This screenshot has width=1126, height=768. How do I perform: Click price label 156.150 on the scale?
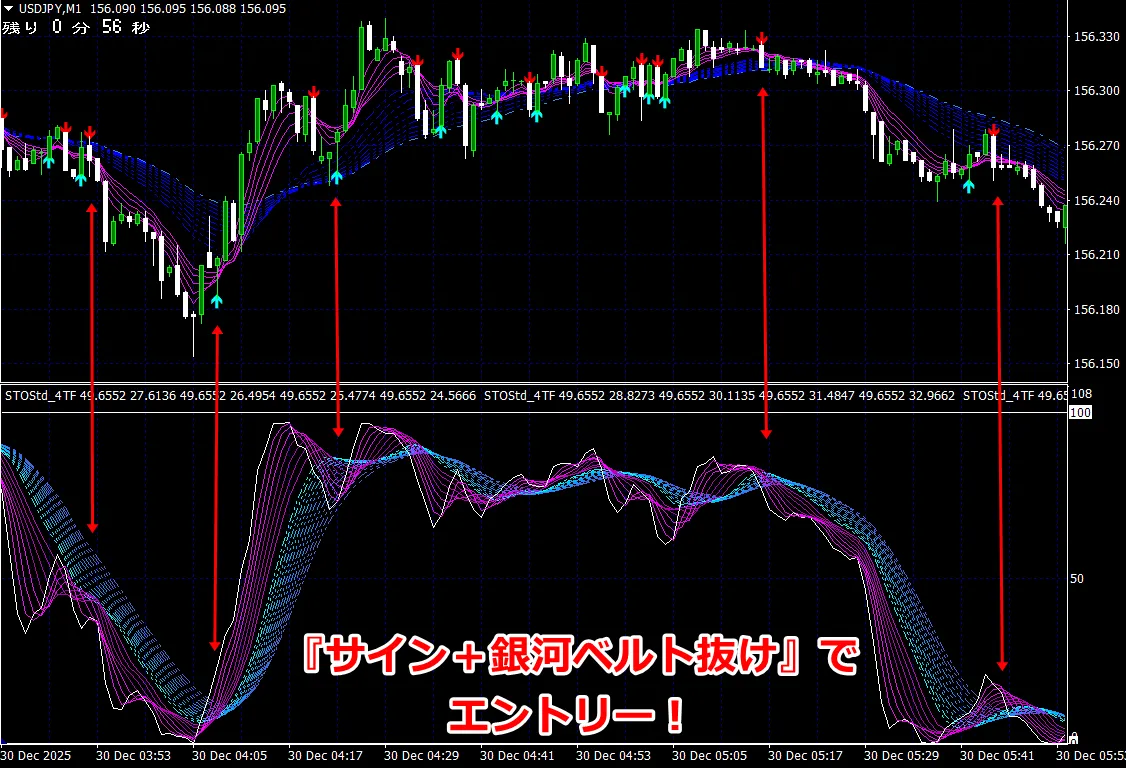[1096, 364]
